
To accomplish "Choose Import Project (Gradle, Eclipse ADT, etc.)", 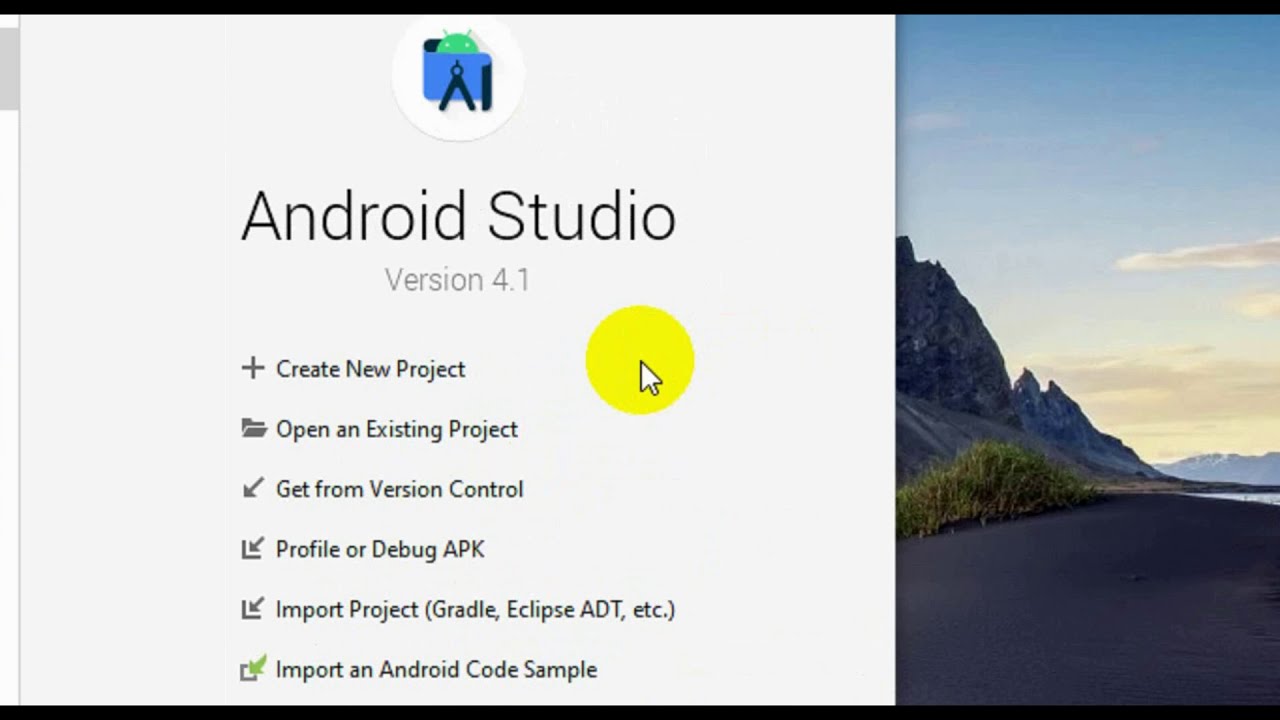I will tap(475, 609).
